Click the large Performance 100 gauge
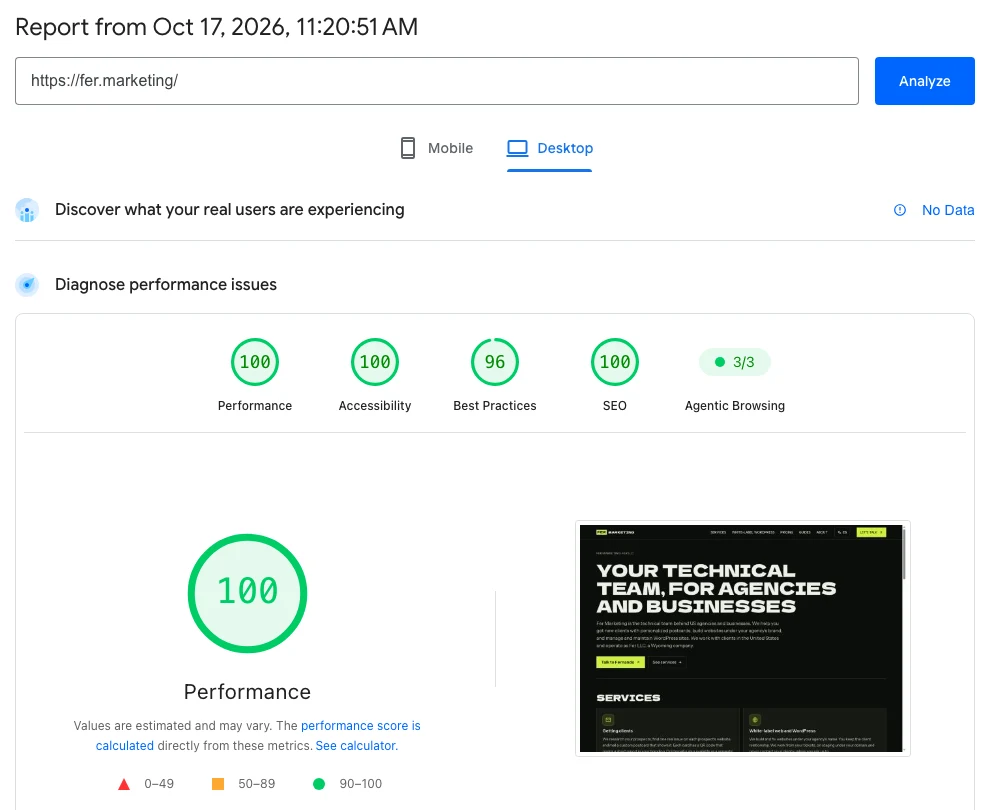Viewport: 990px width, 810px height. pyautogui.click(x=248, y=593)
